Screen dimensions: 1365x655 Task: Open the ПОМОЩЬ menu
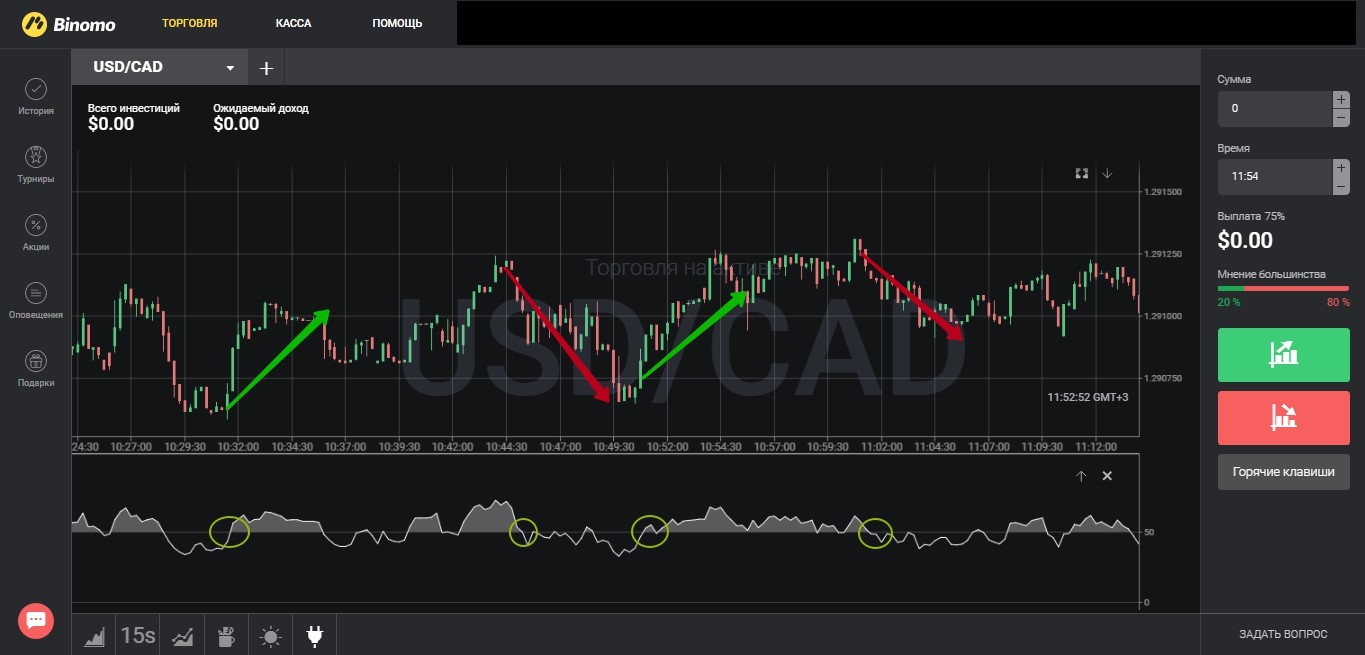[x=397, y=23]
